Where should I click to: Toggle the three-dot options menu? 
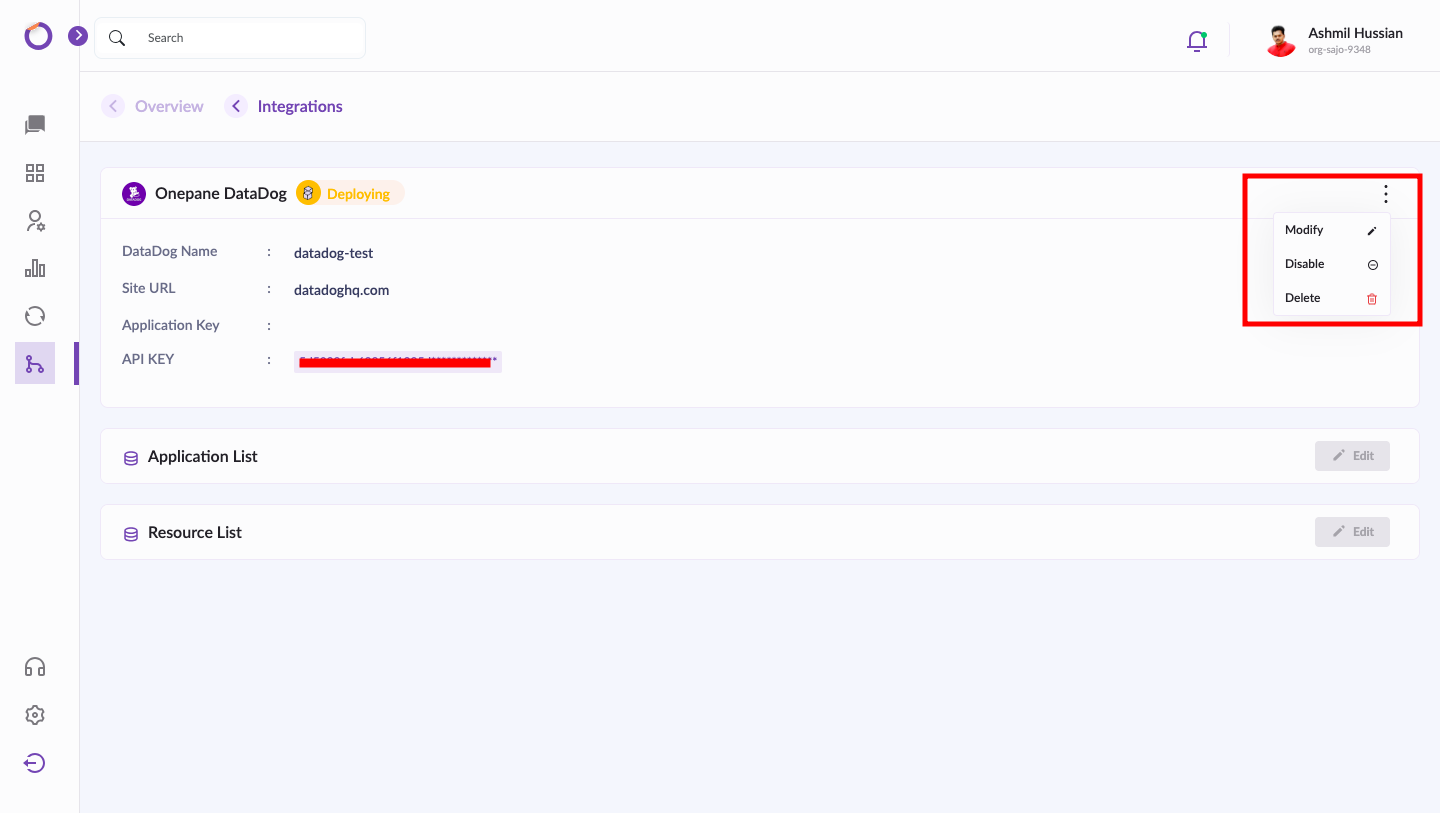[x=1385, y=194]
